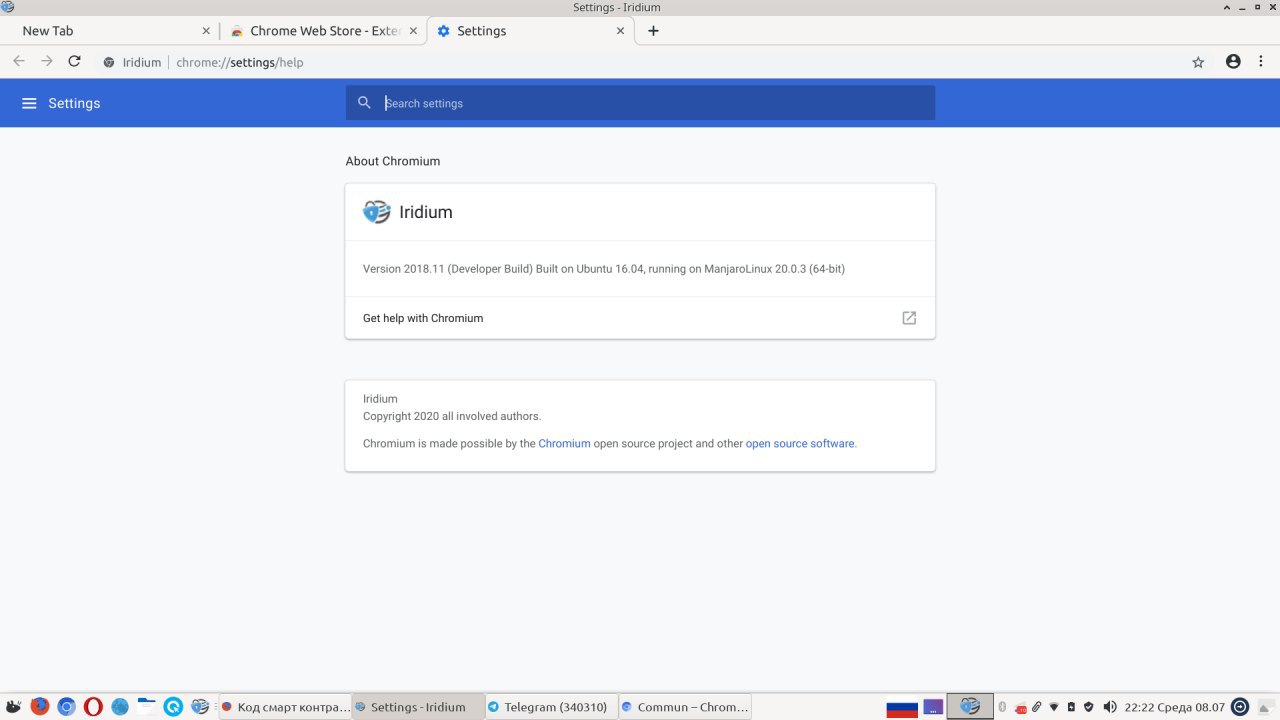
Task: Close the New Tab tab
Action: 207,31
